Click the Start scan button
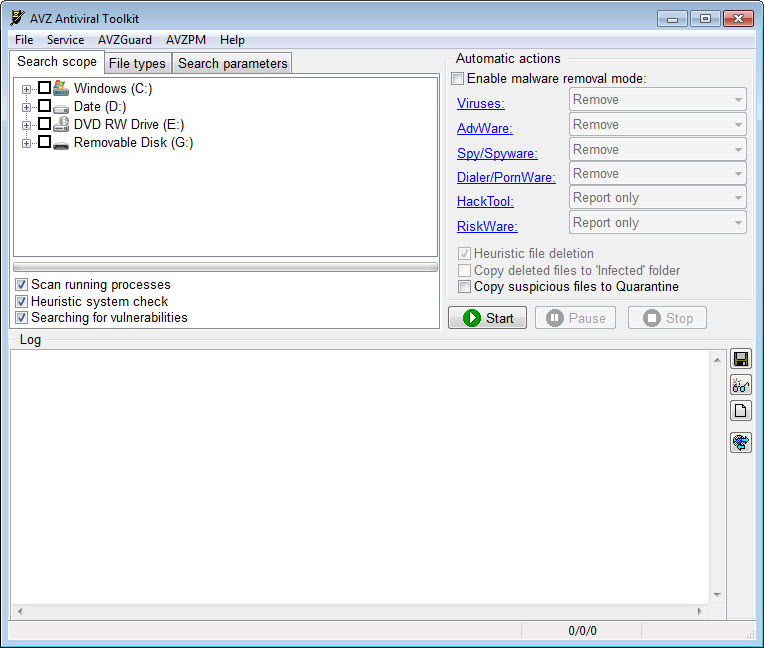This screenshot has width=764, height=648. (x=487, y=318)
